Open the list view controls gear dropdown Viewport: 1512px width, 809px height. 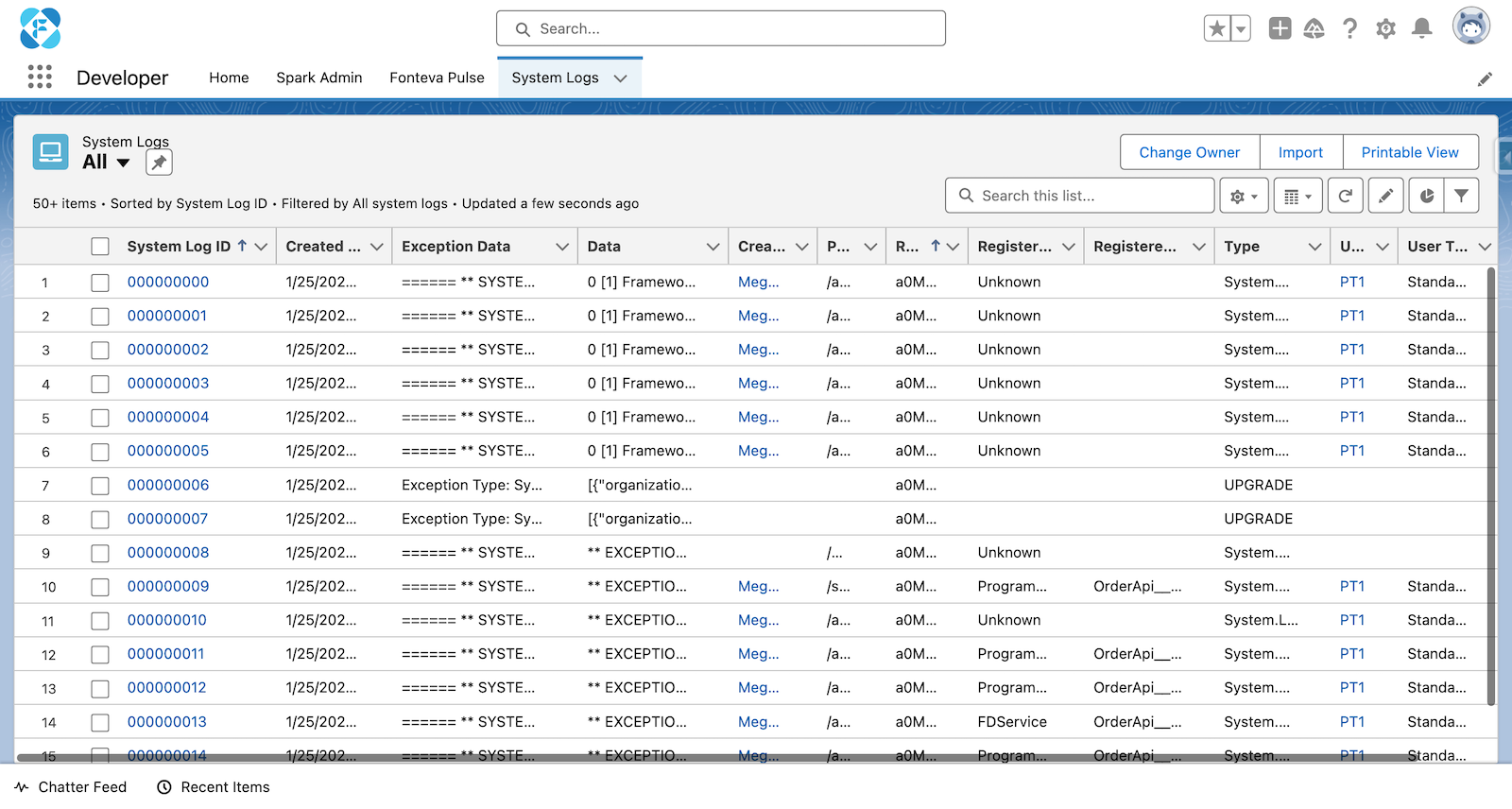pyautogui.click(x=1244, y=196)
